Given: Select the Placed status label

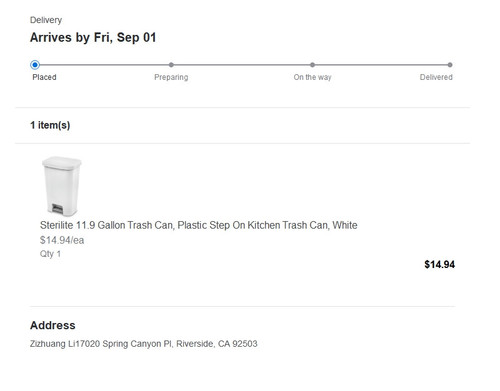Looking at the screenshot, I should point(44,77).
